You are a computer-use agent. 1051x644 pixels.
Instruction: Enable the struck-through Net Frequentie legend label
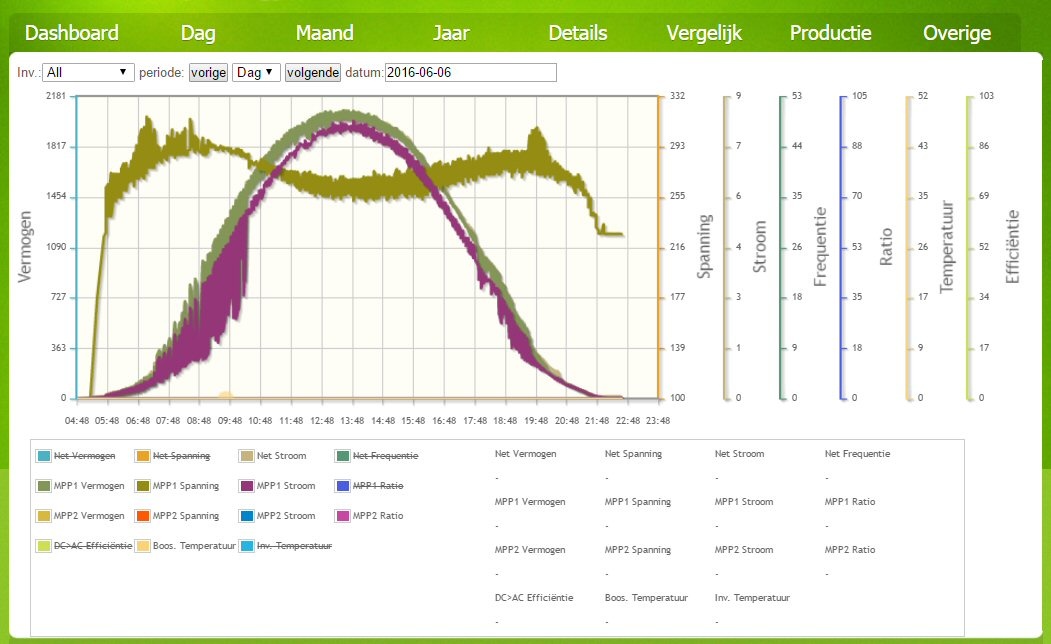[x=385, y=456]
